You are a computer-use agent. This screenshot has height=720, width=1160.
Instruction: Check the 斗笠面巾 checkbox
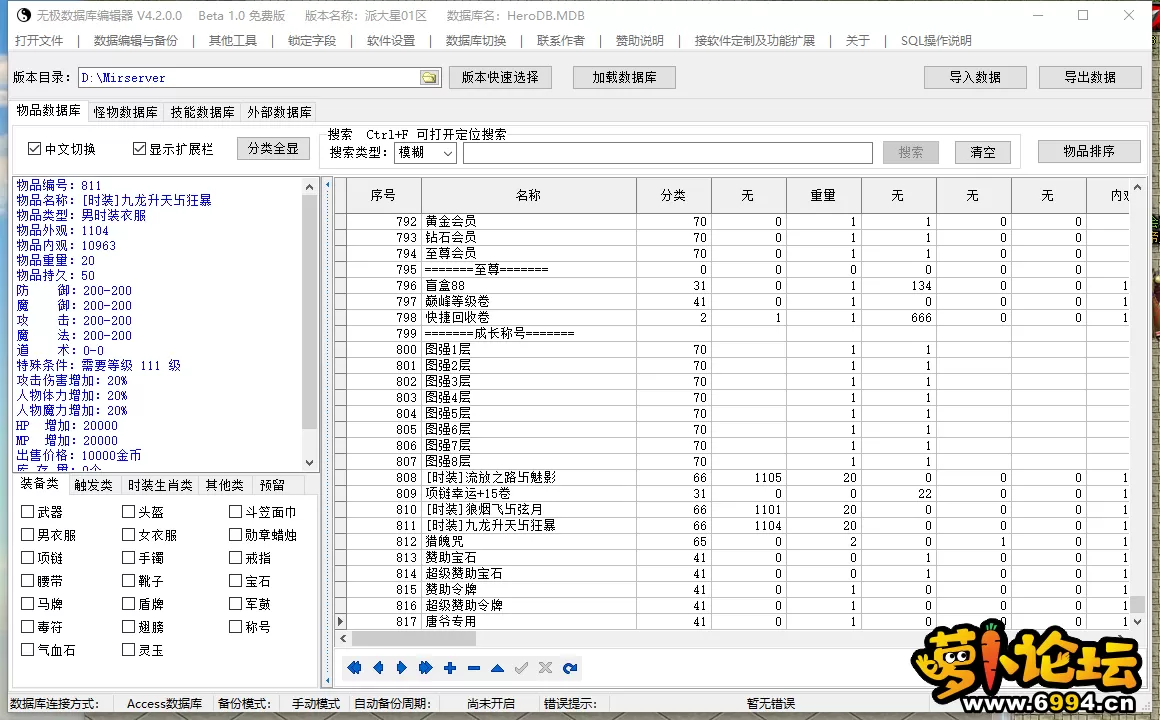point(235,511)
